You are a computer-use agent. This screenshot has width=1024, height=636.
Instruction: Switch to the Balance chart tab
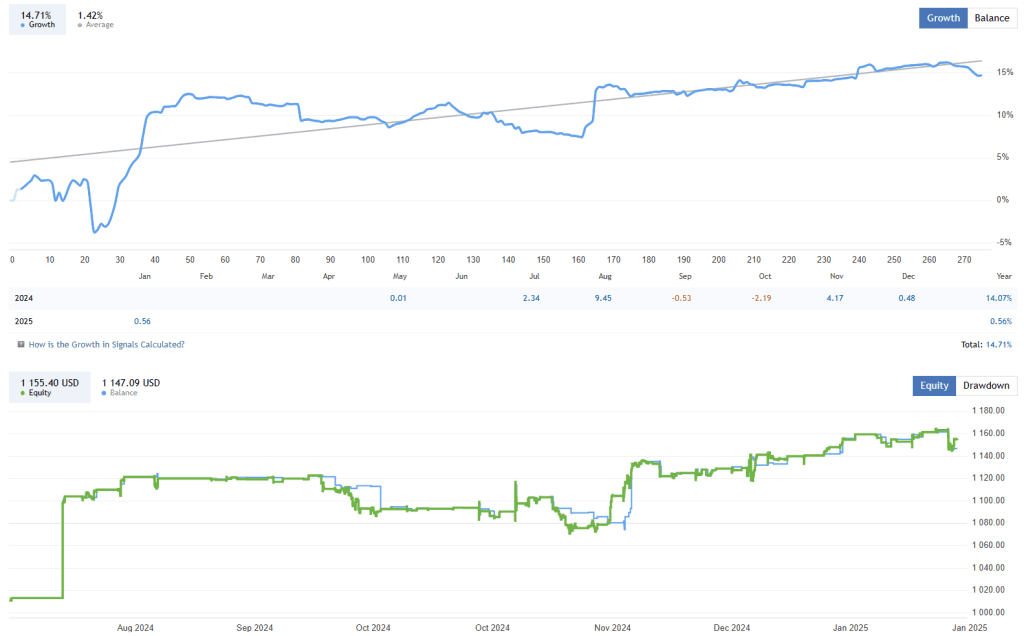coord(991,17)
